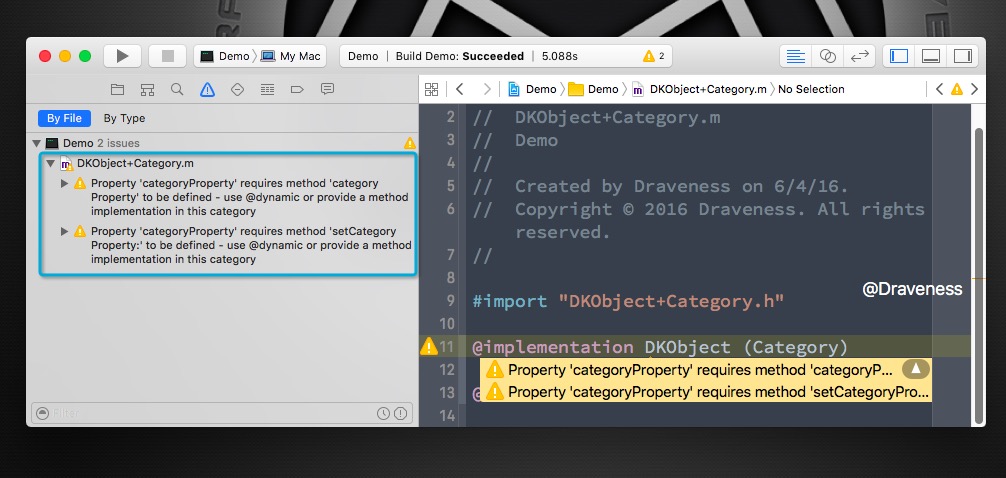Click the Stop button in toolbar
Viewport: 1006px width, 478px height.
pos(167,56)
